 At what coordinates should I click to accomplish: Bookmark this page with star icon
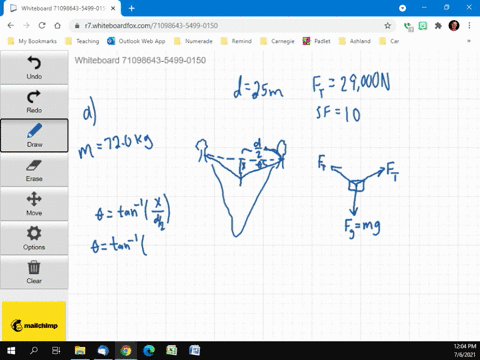387,26
